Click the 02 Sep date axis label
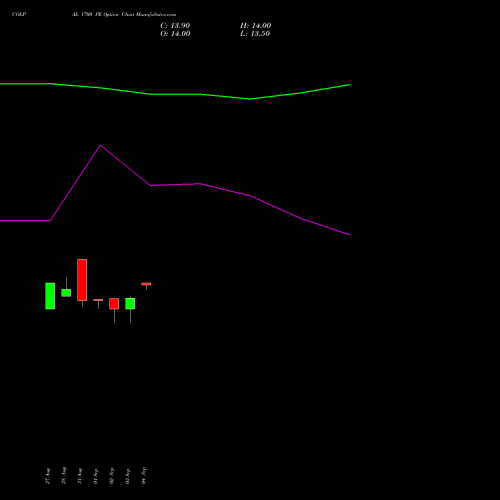Image resolution: width=500 pixels, height=500 pixels. click(112, 476)
